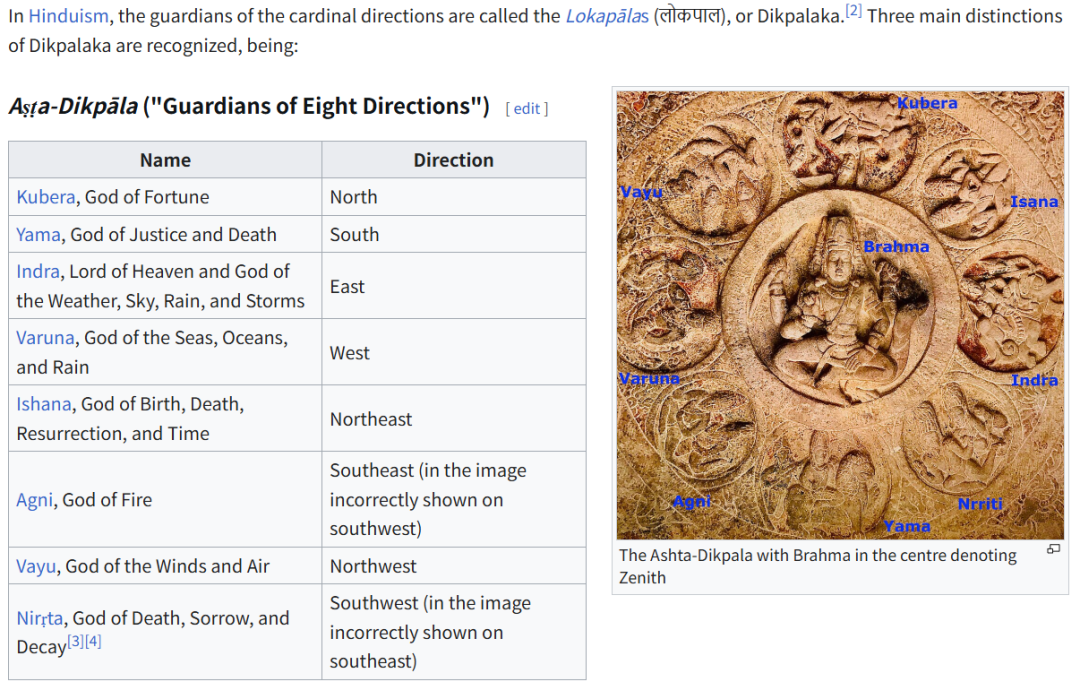
Task: Select the East direction cell
Action: [454, 286]
